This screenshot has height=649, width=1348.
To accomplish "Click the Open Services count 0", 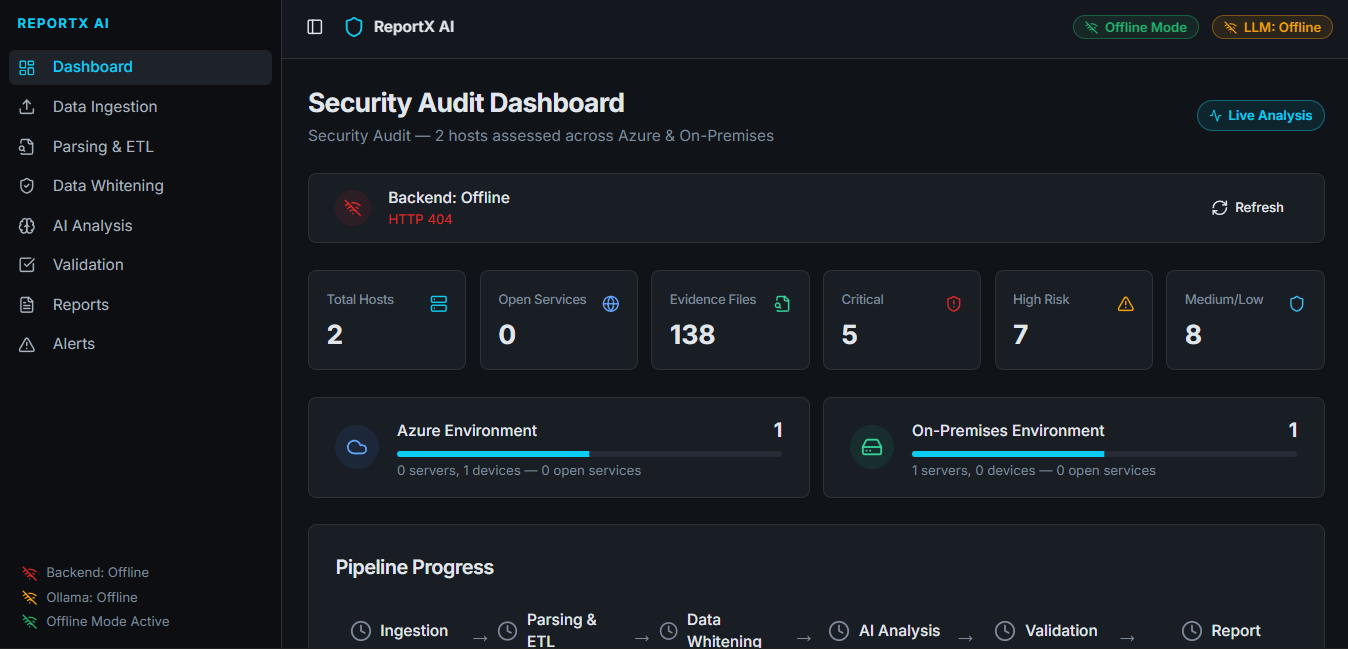I will coord(507,335).
